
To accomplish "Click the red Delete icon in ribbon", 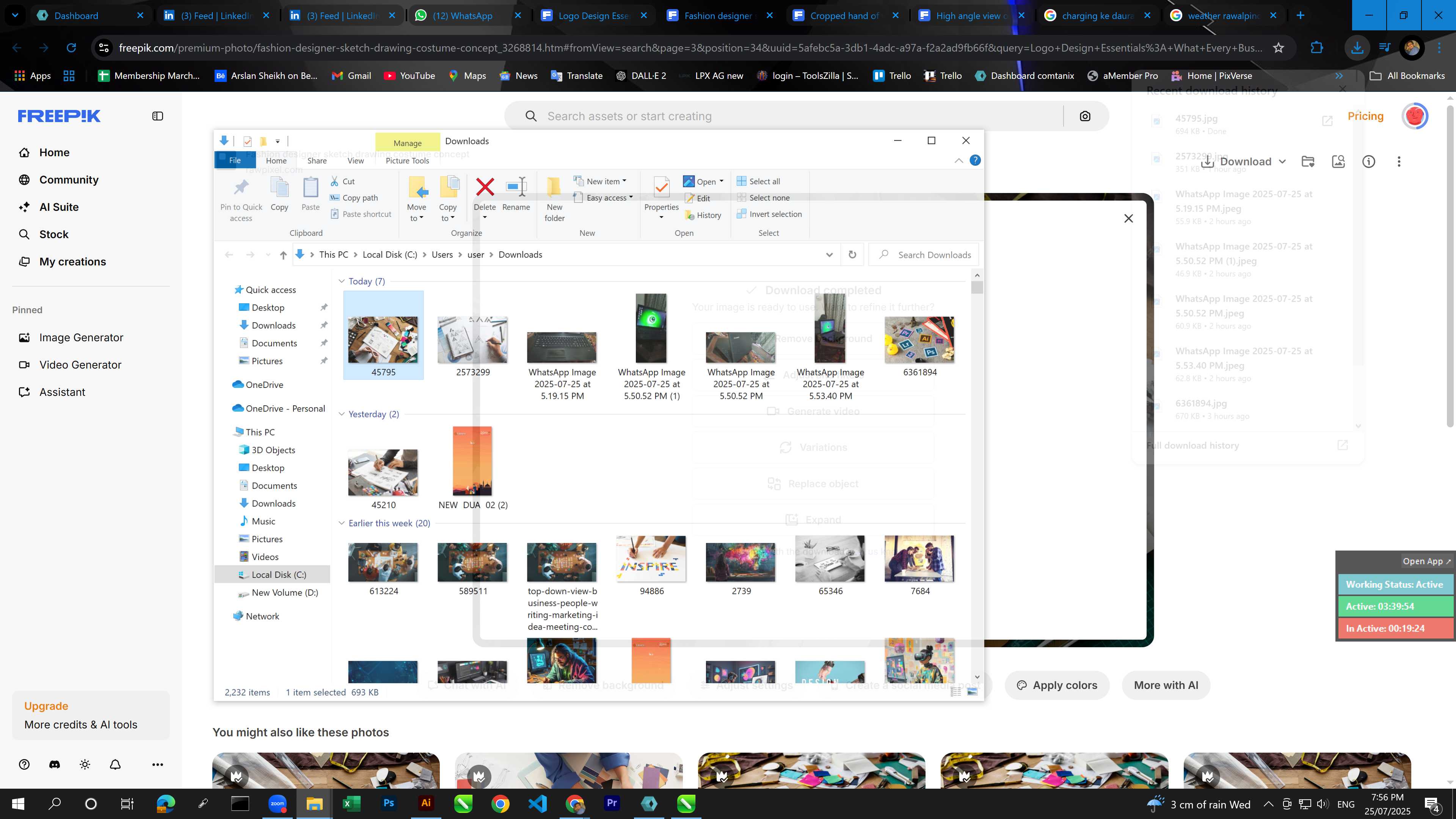I will point(485,187).
